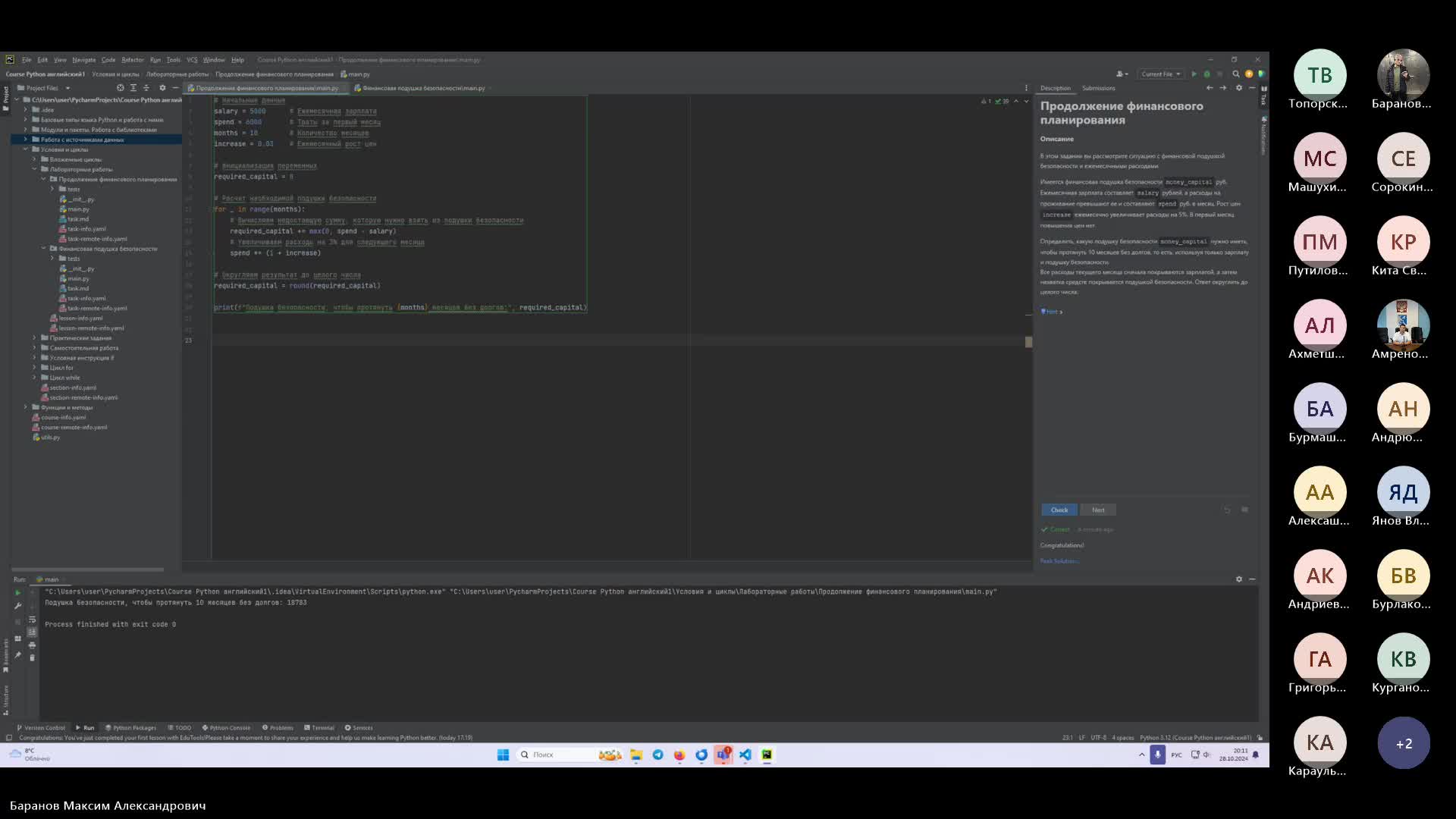Viewport: 1456px width, 819px height.
Task: Run the current file with green play icon
Action: tap(1194, 74)
